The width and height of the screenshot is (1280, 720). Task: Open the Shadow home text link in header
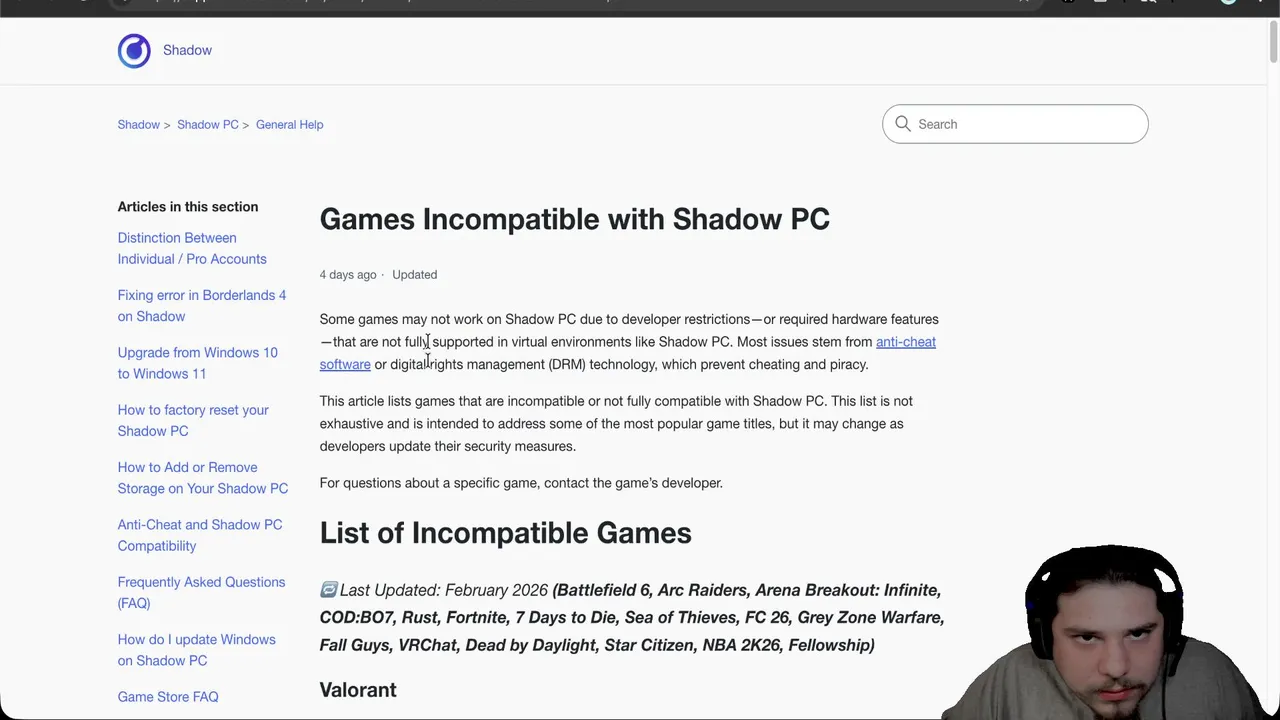pos(187,50)
